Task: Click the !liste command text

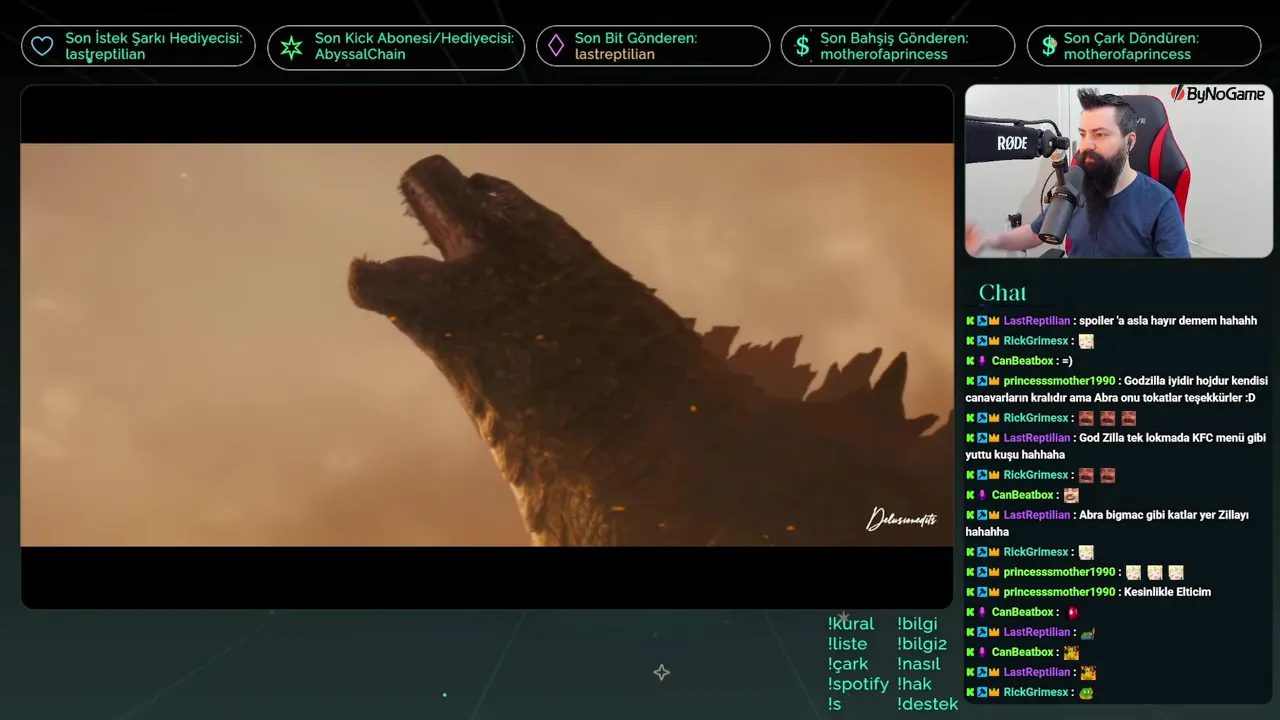Action: 848,644
